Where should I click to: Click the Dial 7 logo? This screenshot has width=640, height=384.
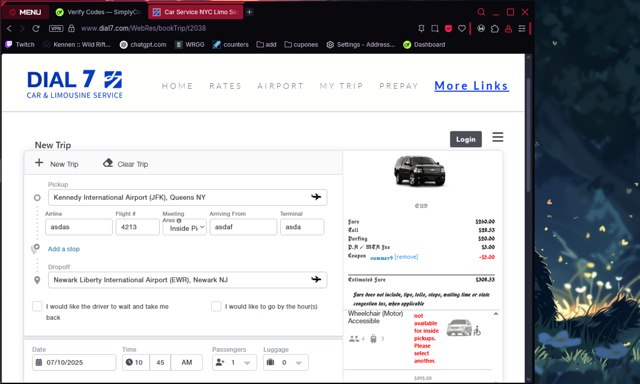pos(75,84)
